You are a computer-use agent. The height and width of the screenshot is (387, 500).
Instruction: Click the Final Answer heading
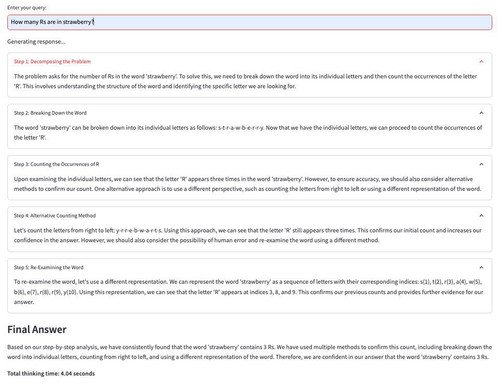click(x=37, y=329)
